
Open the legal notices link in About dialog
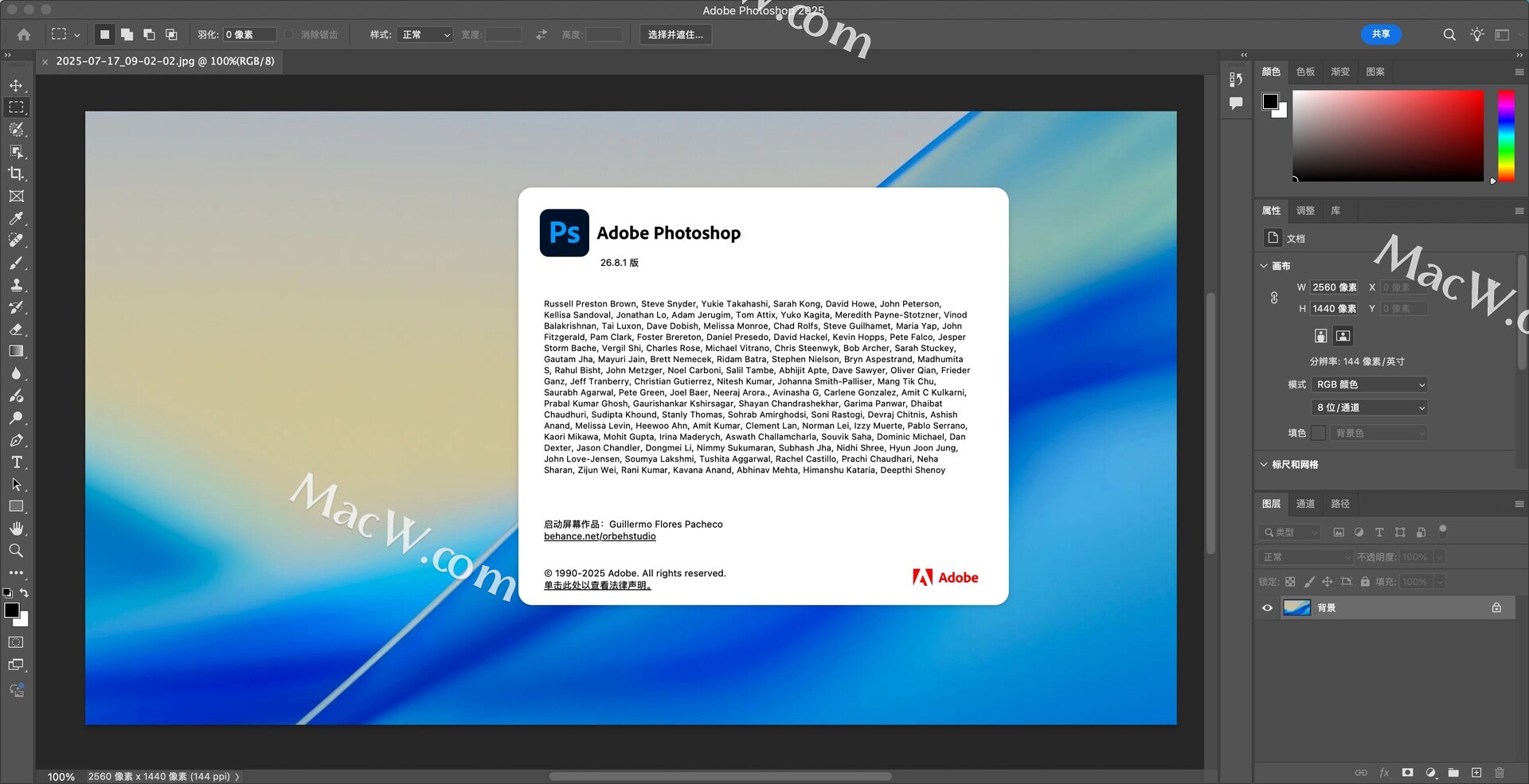pyautogui.click(x=597, y=586)
